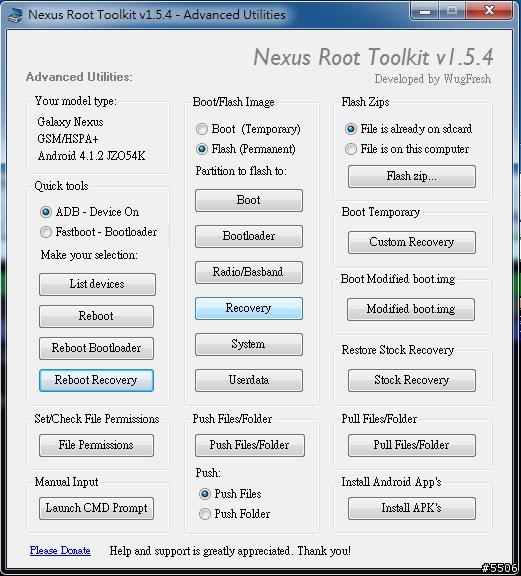Click the Nexus Root Toolkit title bar icon

15,15
